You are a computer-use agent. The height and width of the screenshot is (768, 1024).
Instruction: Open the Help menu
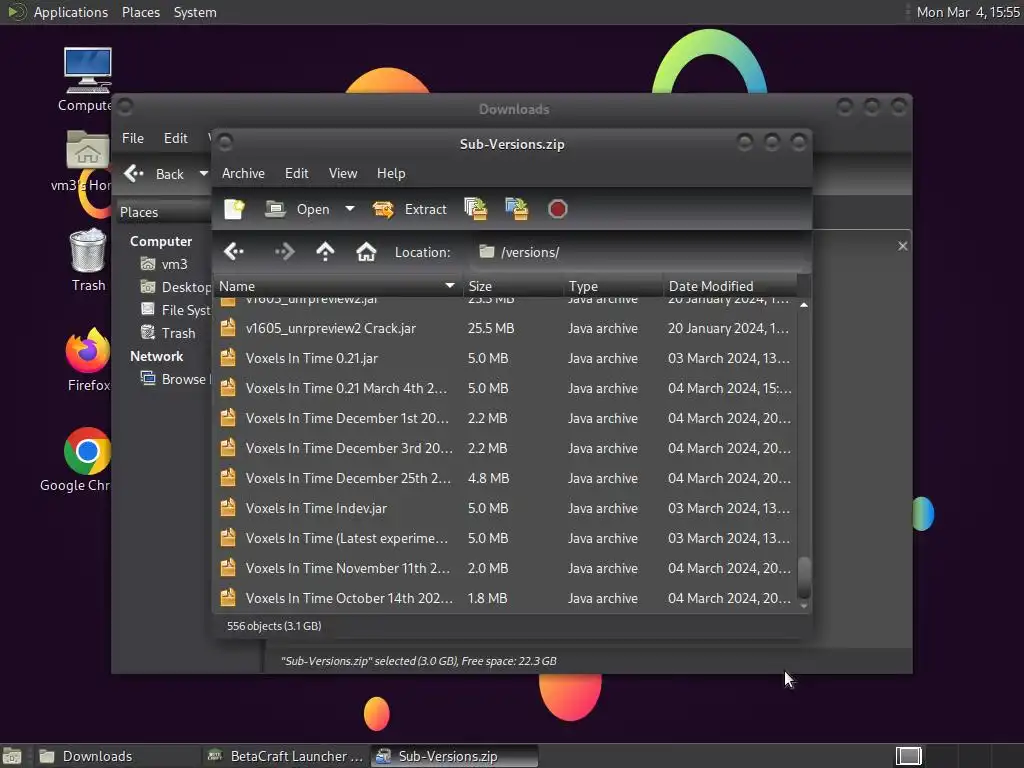[x=391, y=173]
